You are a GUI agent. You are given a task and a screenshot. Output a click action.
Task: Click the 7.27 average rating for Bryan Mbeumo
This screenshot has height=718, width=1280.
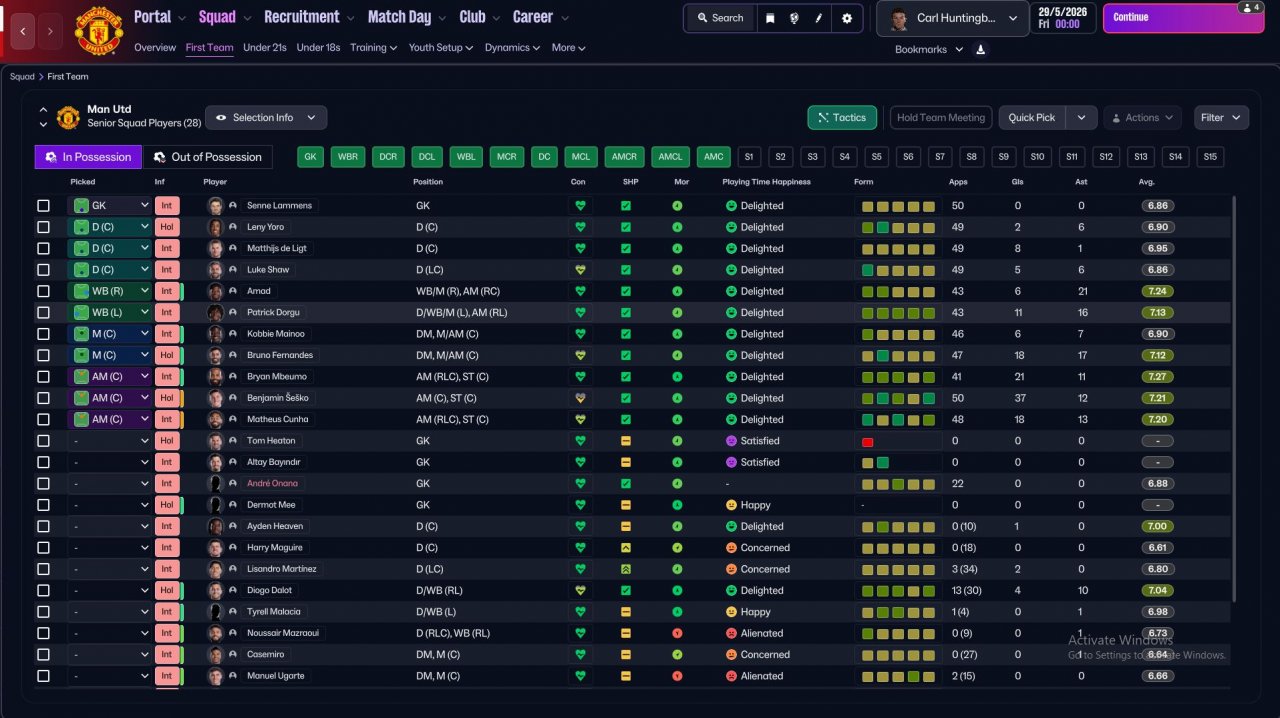pyautogui.click(x=1158, y=377)
